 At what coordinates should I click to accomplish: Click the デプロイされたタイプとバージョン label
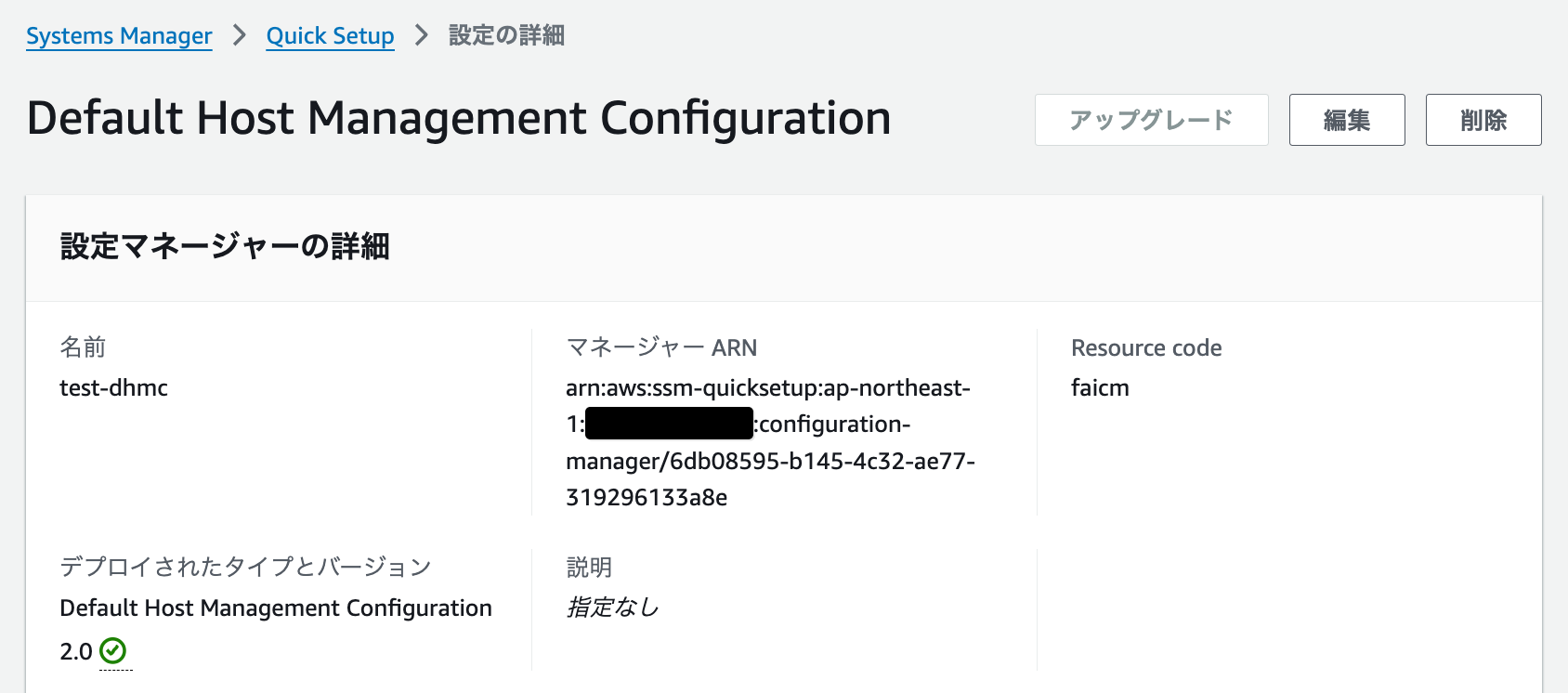[x=246, y=567]
